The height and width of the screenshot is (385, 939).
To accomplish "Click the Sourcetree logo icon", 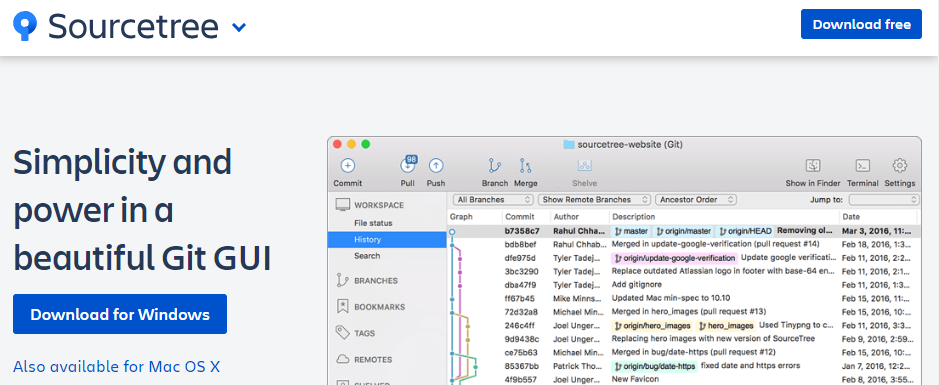I will (x=25, y=26).
